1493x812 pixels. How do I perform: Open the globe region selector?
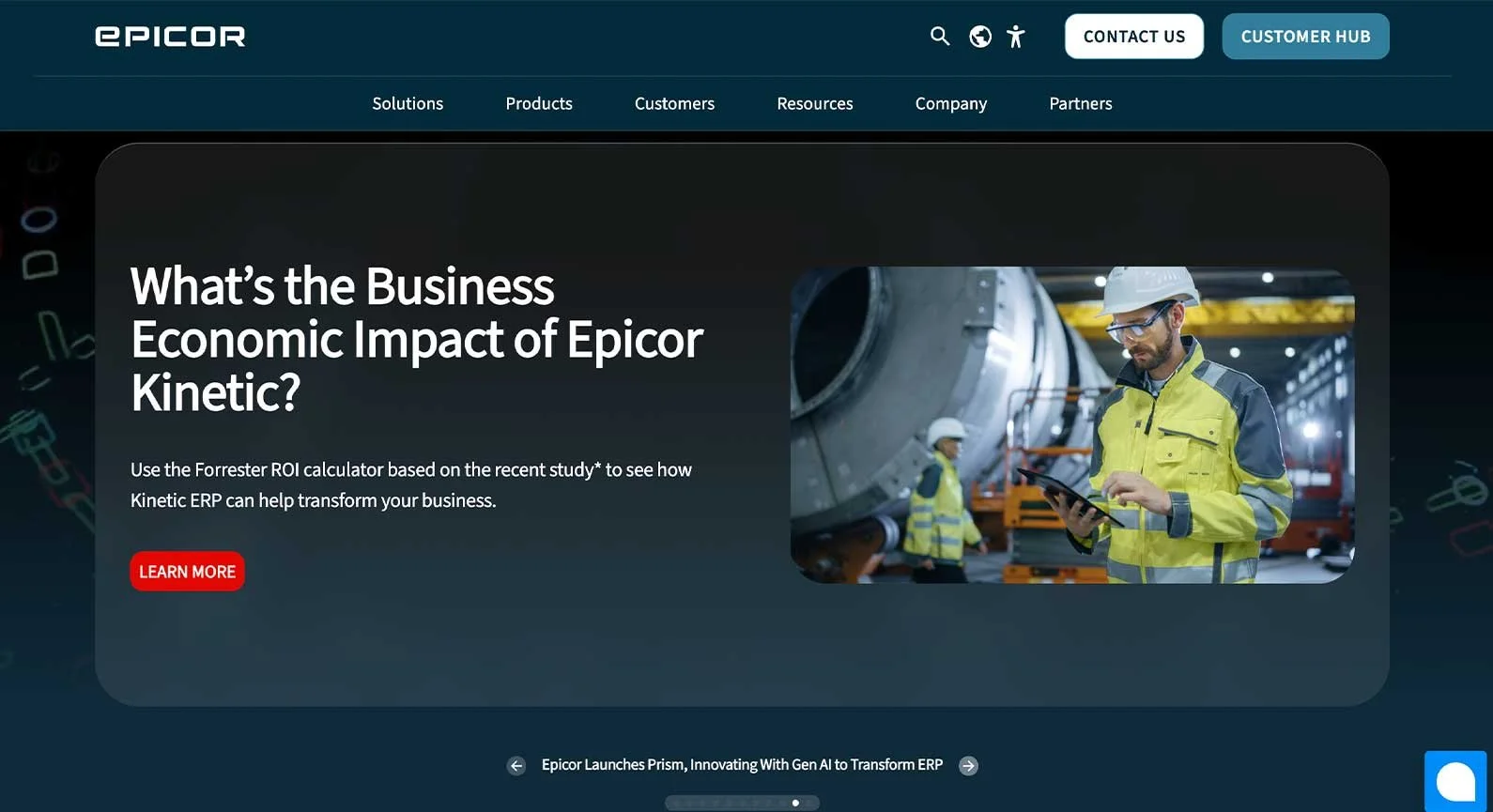tap(980, 37)
